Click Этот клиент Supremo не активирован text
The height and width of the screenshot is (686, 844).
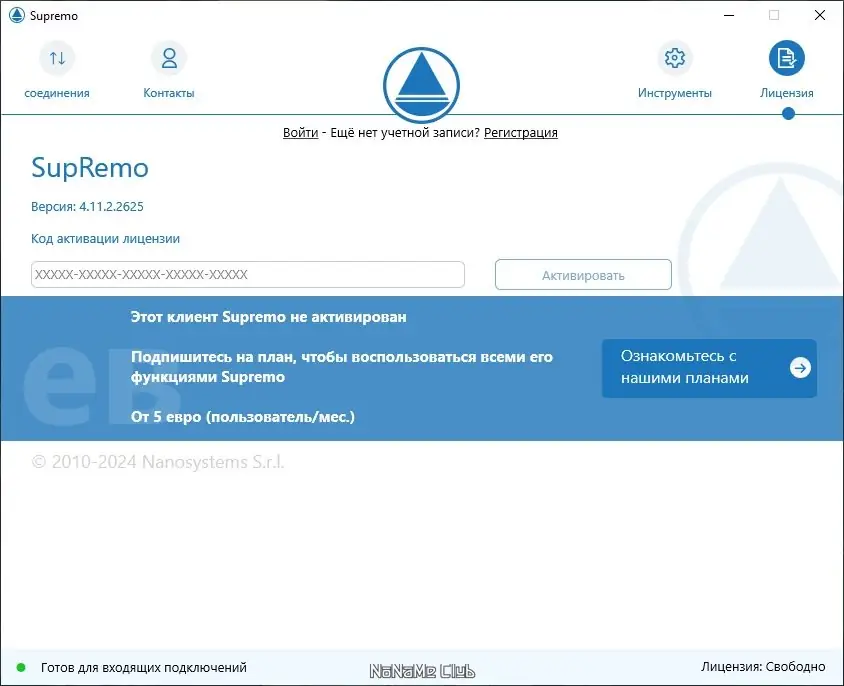269,317
